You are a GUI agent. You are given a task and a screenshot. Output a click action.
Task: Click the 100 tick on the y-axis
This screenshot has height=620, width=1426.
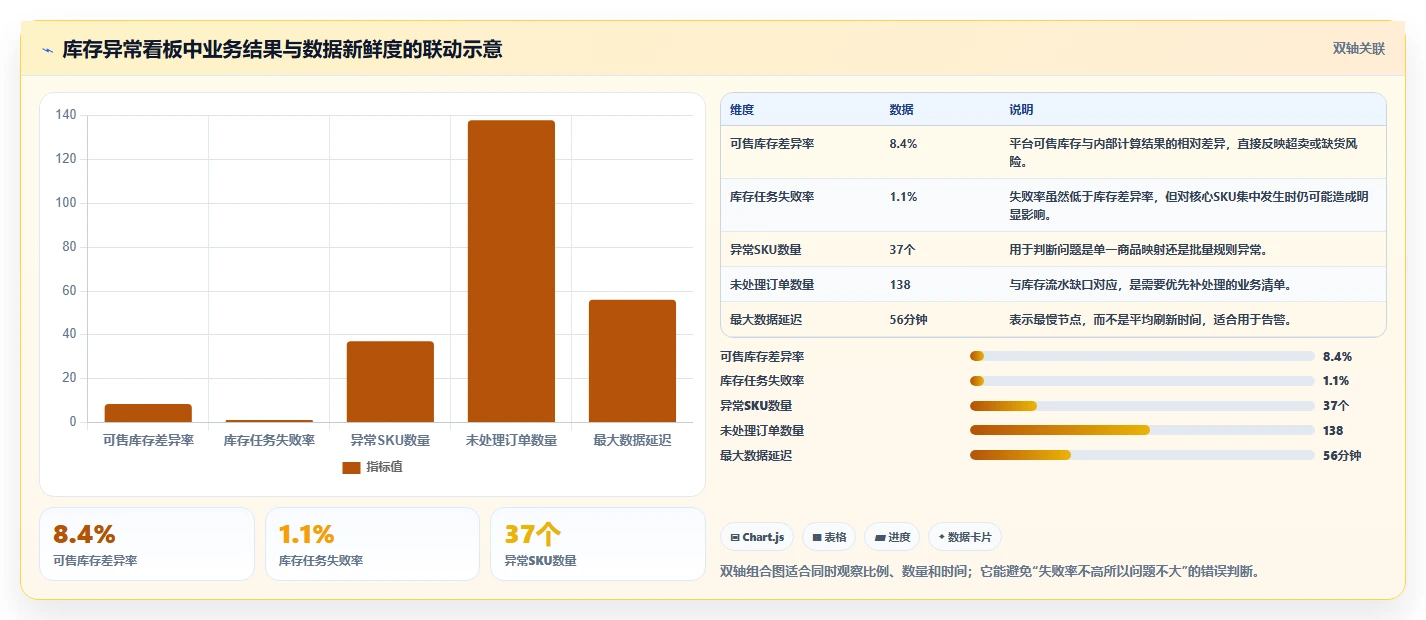(x=66, y=203)
